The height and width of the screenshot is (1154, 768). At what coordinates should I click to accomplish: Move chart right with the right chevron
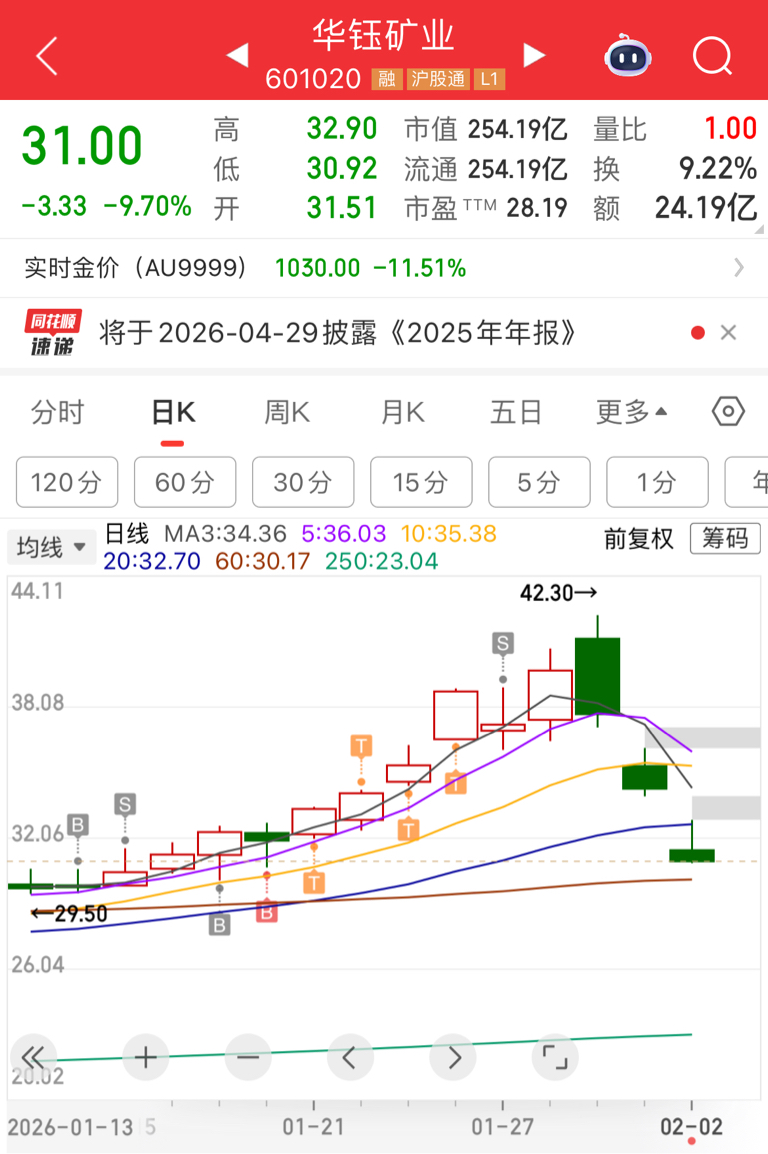[453, 1058]
